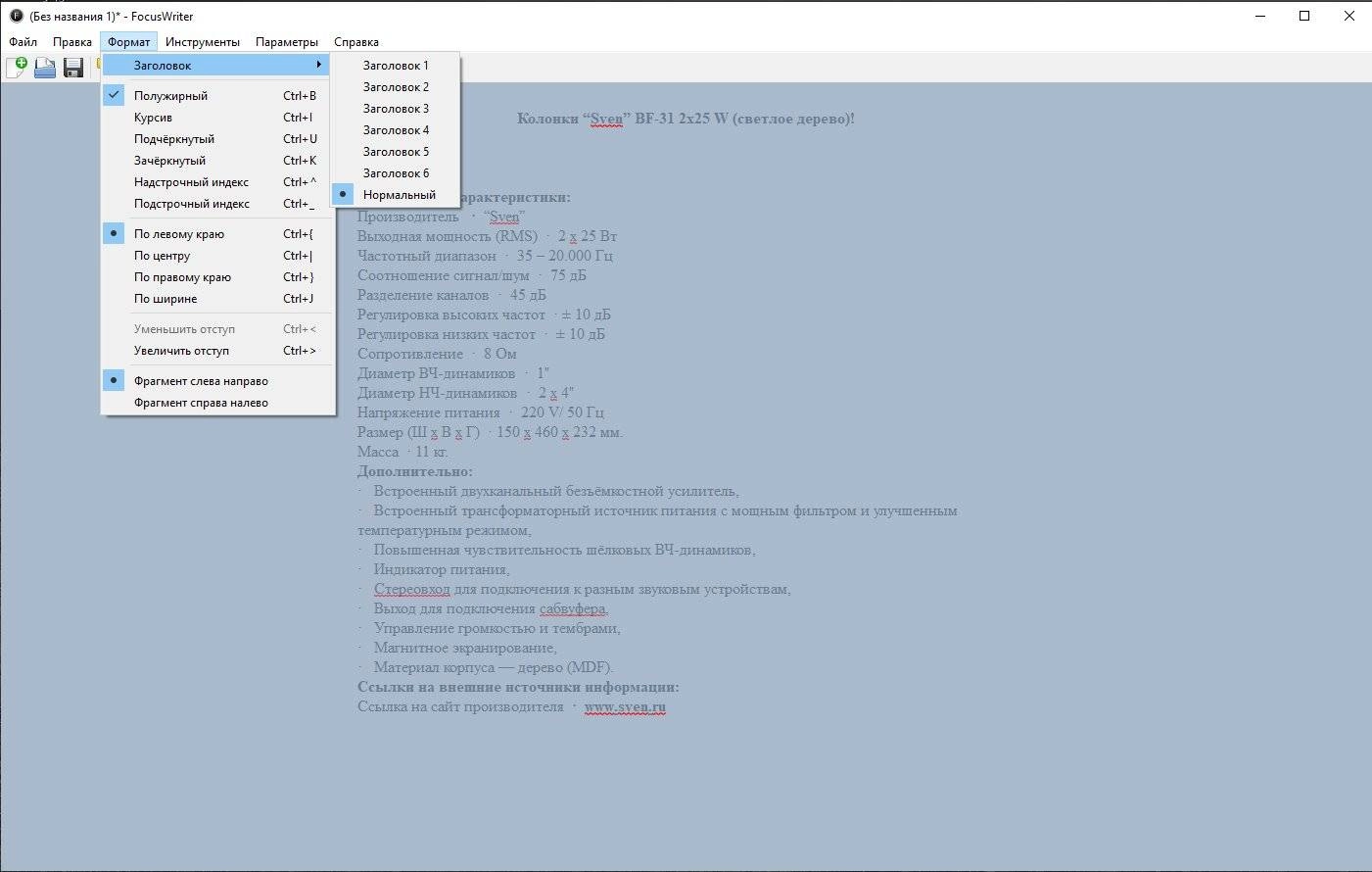Select the Нормальный paragraph style
Image resolution: width=1372 pixels, height=872 pixels.
pos(396,195)
